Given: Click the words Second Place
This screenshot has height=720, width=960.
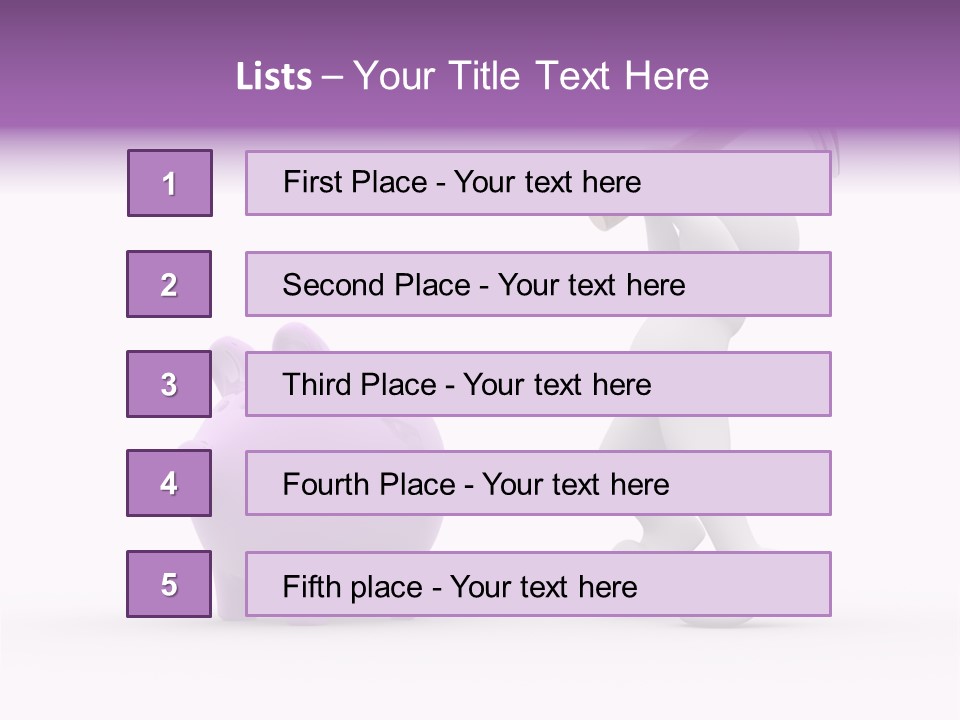Looking at the screenshot, I should [x=377, y=285].
